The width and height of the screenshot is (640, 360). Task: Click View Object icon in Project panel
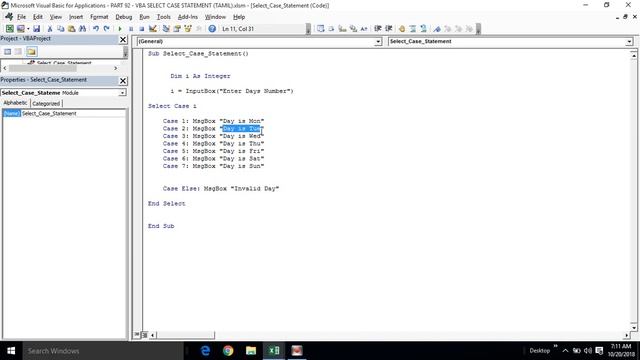(x=18, y=51)
